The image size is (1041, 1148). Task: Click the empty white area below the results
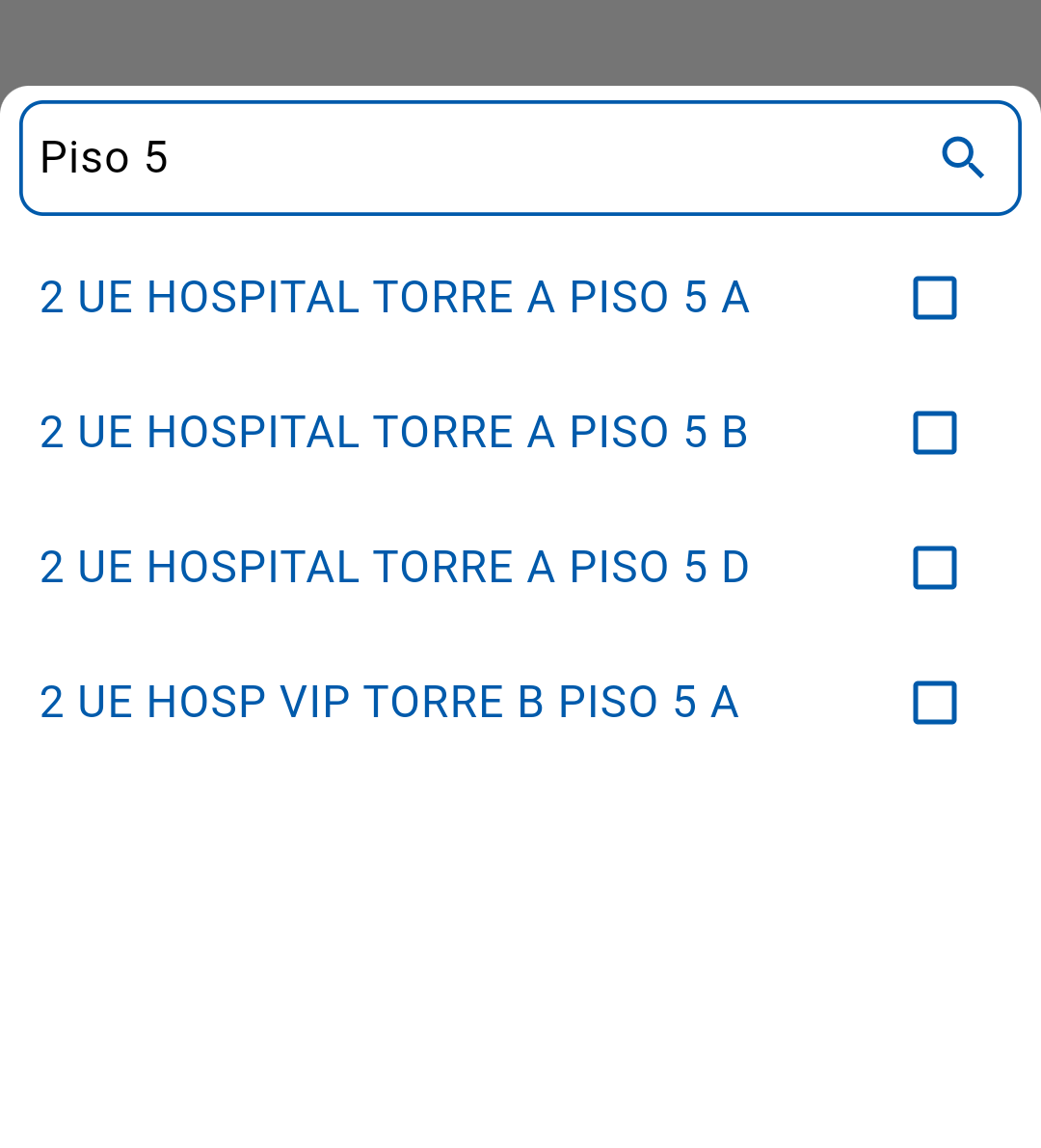[x=520, y=945]
